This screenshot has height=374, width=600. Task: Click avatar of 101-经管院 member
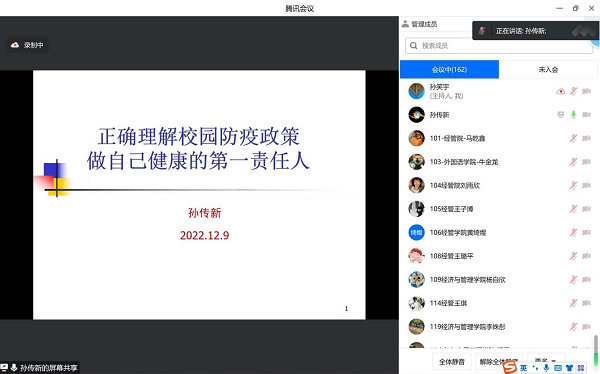[416, 138]
